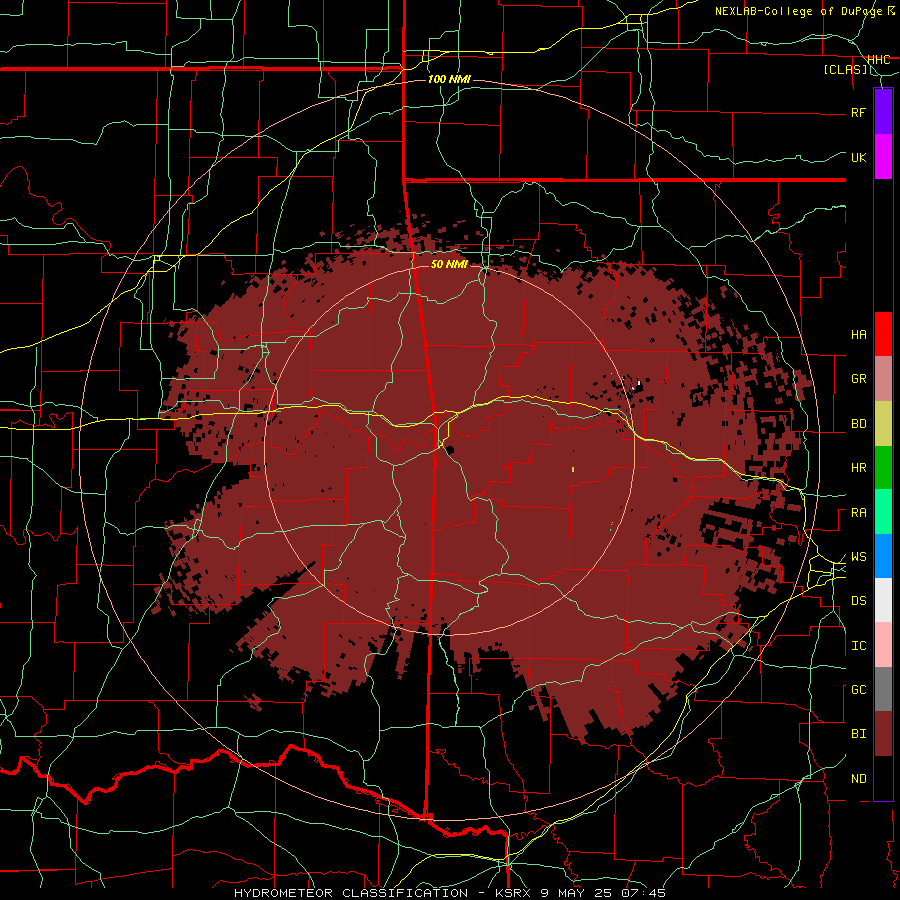This screenshot has height=900, width=900.
Task: Click the 50 NMI range ring label
Action: point(449,264)
